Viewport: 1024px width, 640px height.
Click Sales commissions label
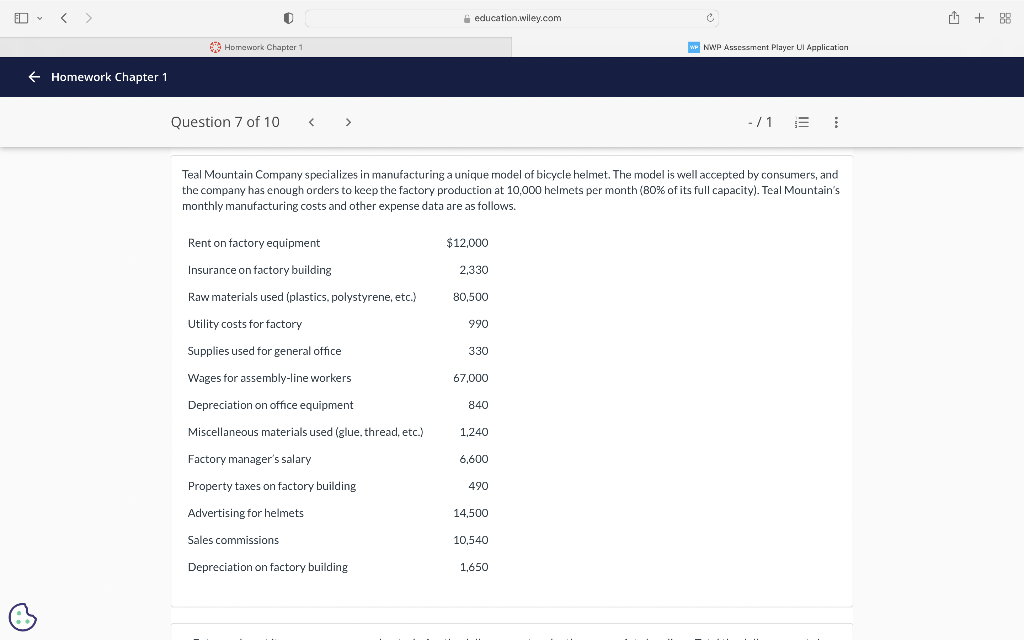coord(233,540)
